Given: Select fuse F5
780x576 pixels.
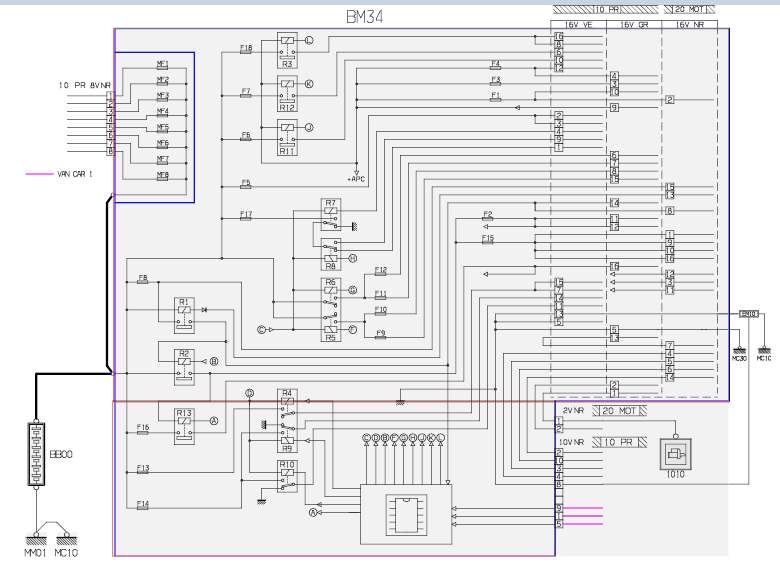Looking at the screenshot, I should 246,184.
